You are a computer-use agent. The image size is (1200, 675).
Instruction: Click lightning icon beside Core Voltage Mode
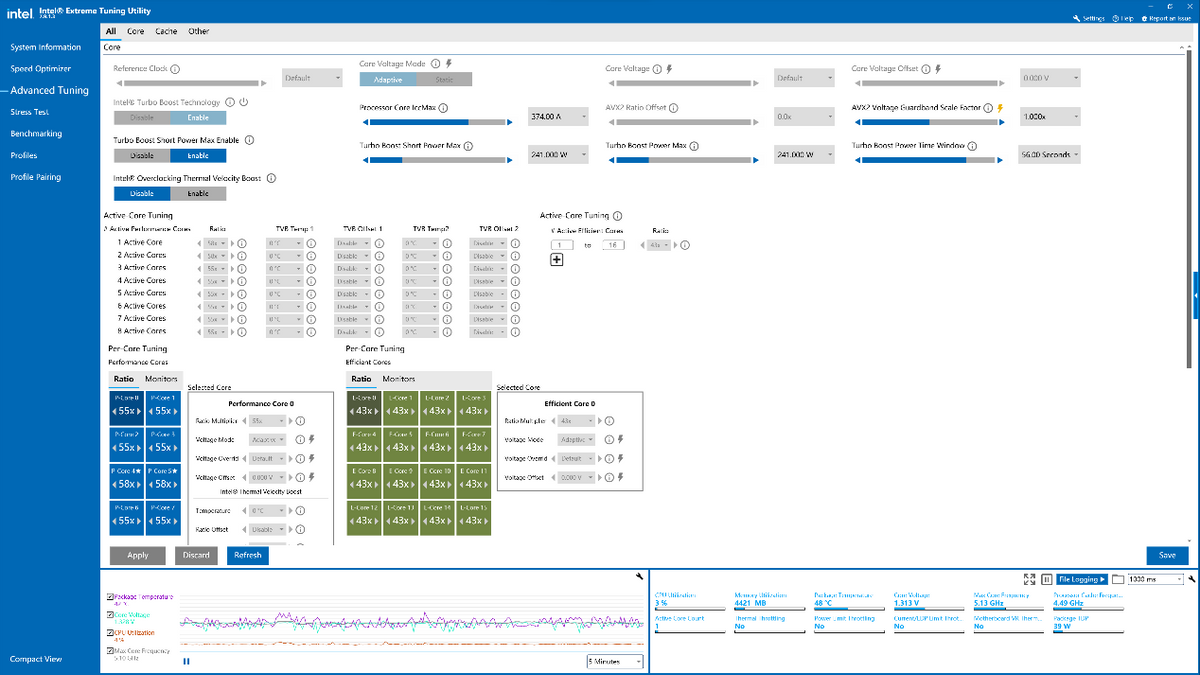[x=449, y=63]
